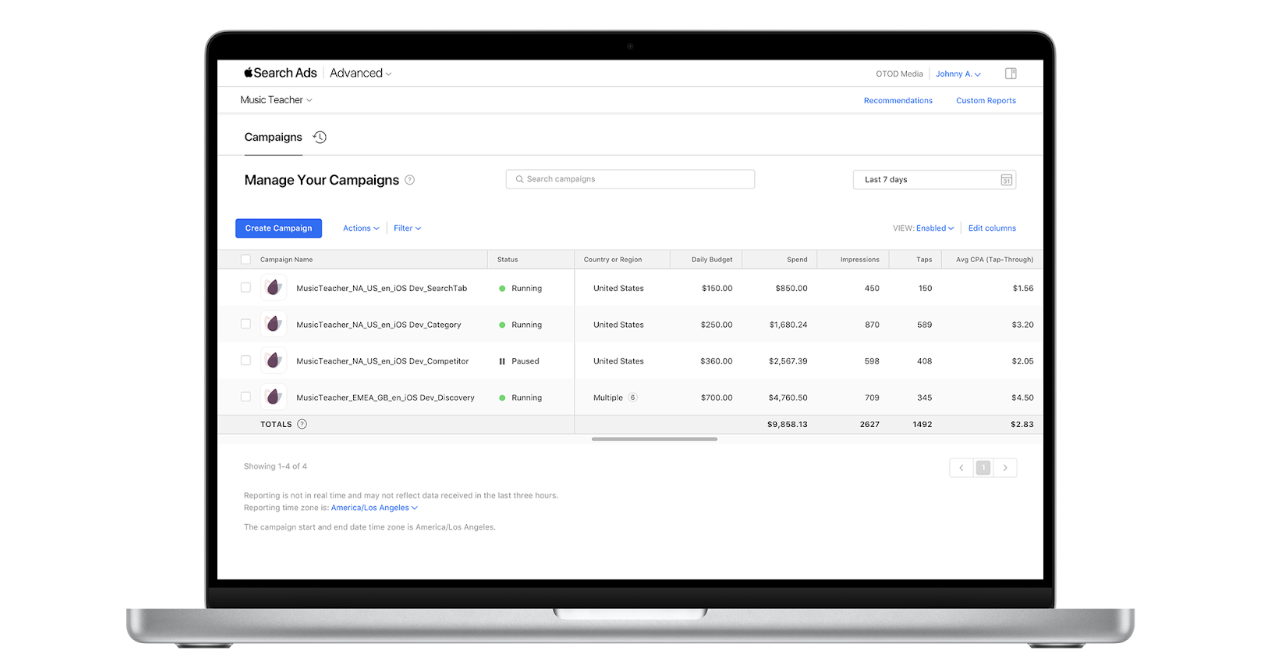Sort by the Status column header
1266x672 pixels.
(507, 260)
